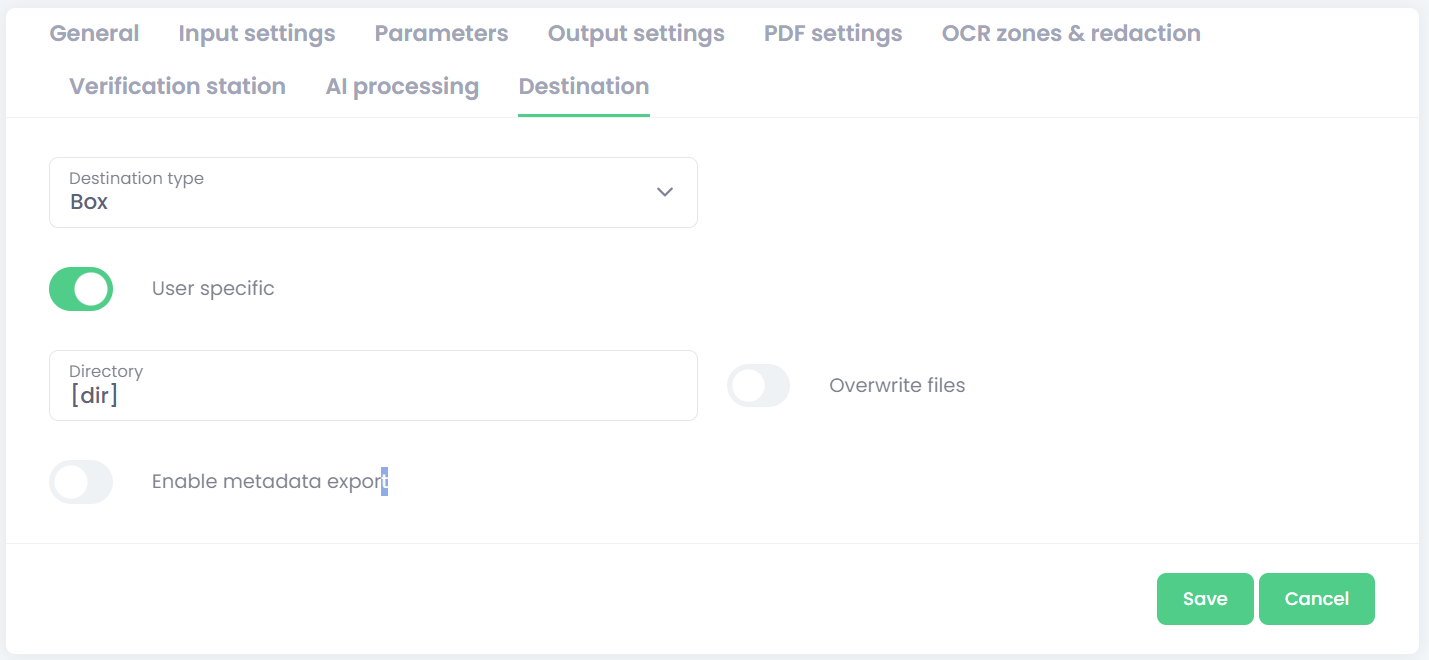Enable the Overwrite files toggle
Image resolution: width=1429 pixels, height=660 pixels.
click(758, 386)
